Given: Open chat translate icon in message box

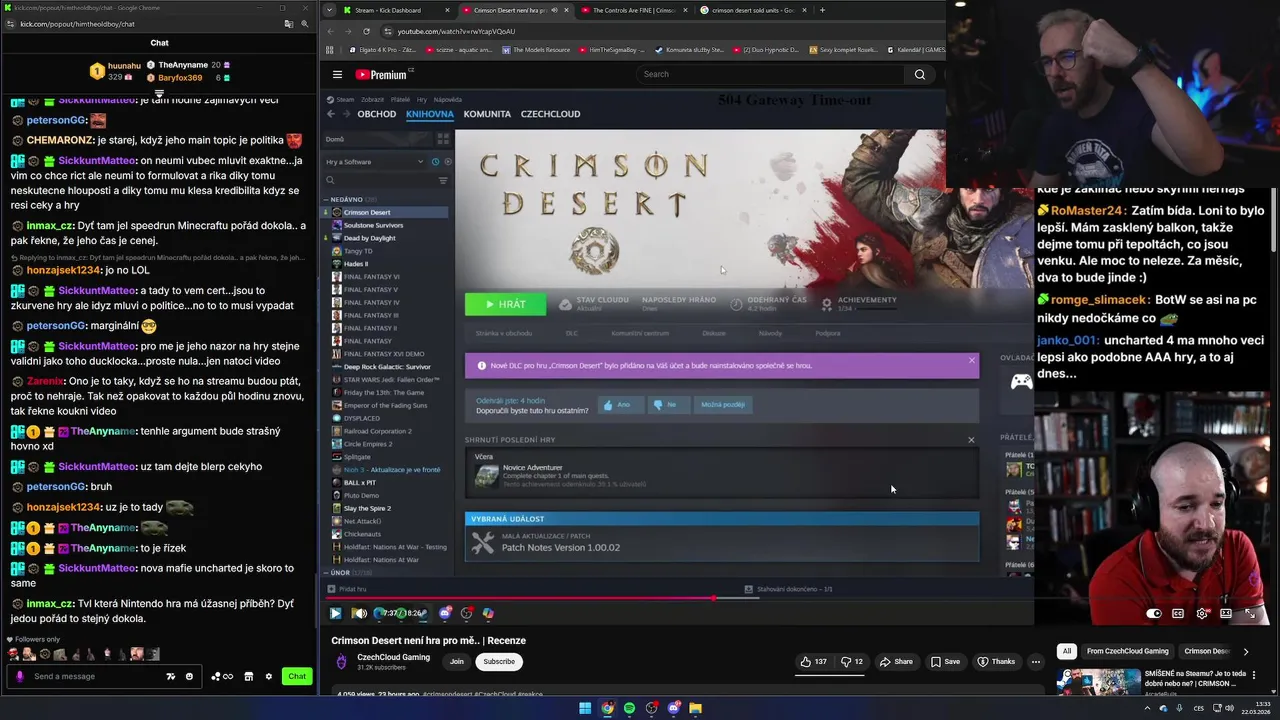Looking at the screenshot, I should click(171, 676).
